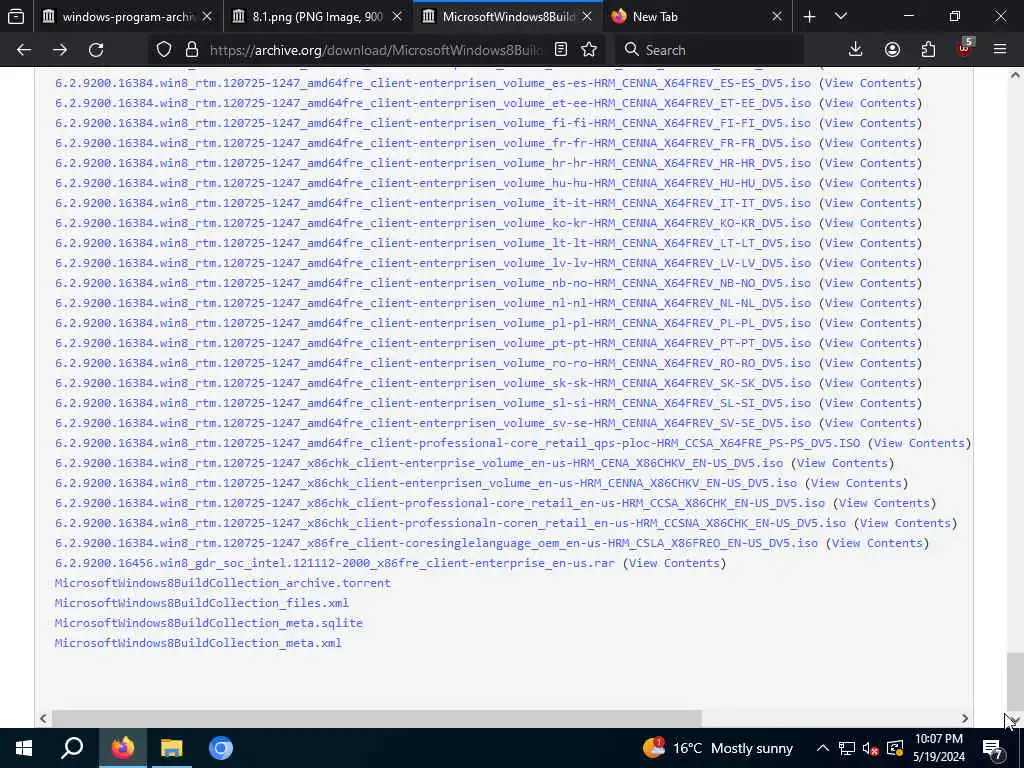
Task: Open the extensions puzzle-piece menu
Action: (x=928, y=50)
